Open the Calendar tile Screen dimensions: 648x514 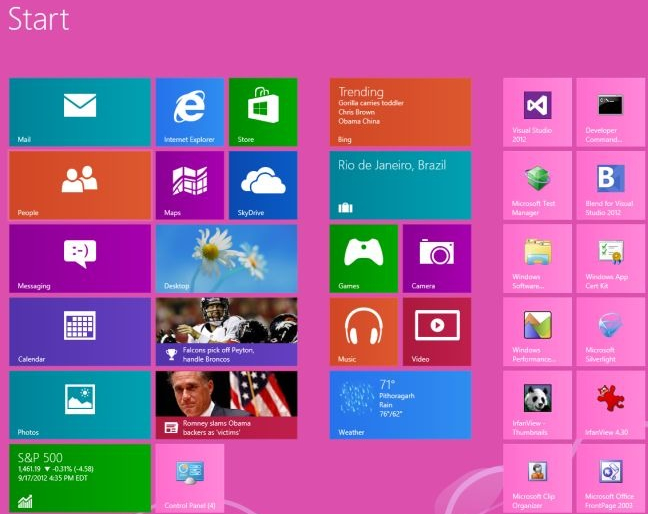(80, 332)
